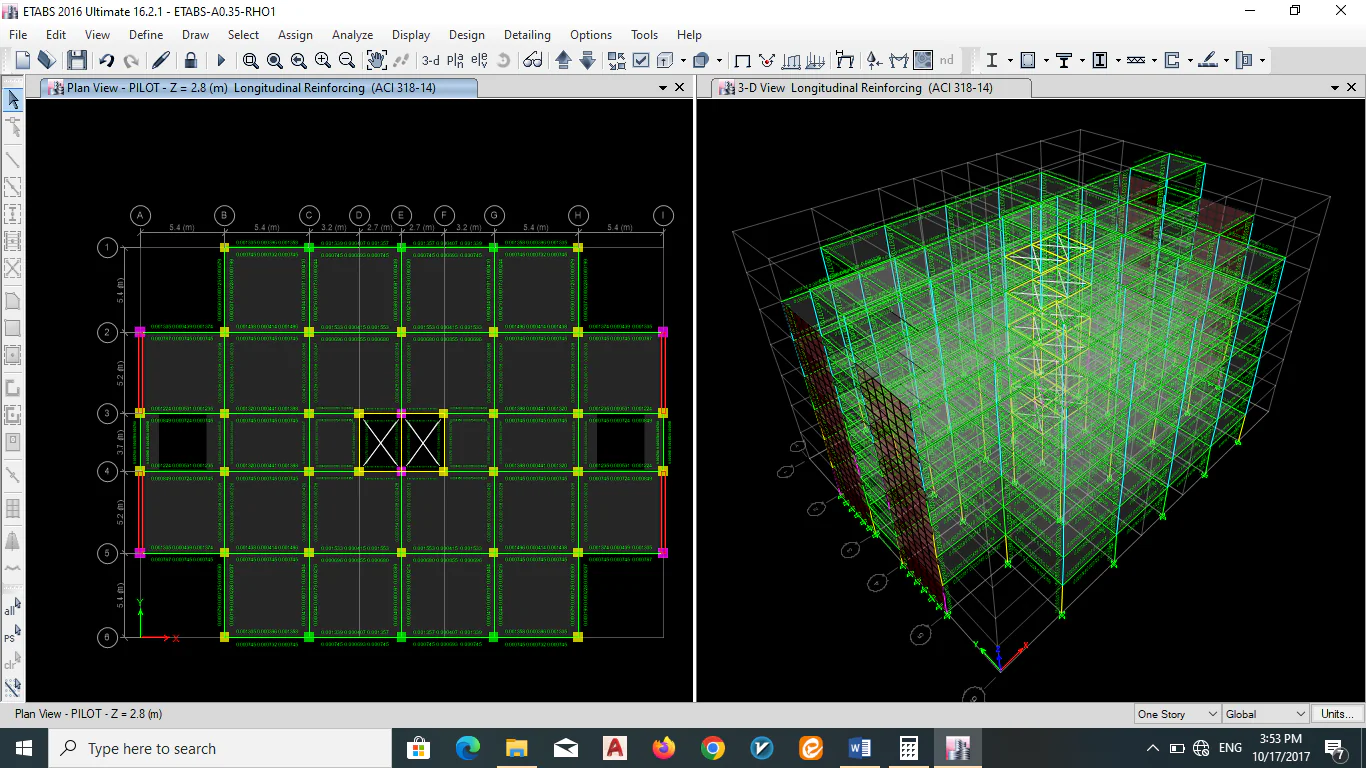Click the Run Analysis play button
Viewport: 1366px width, 768px height.
click(x=221, y=61)
